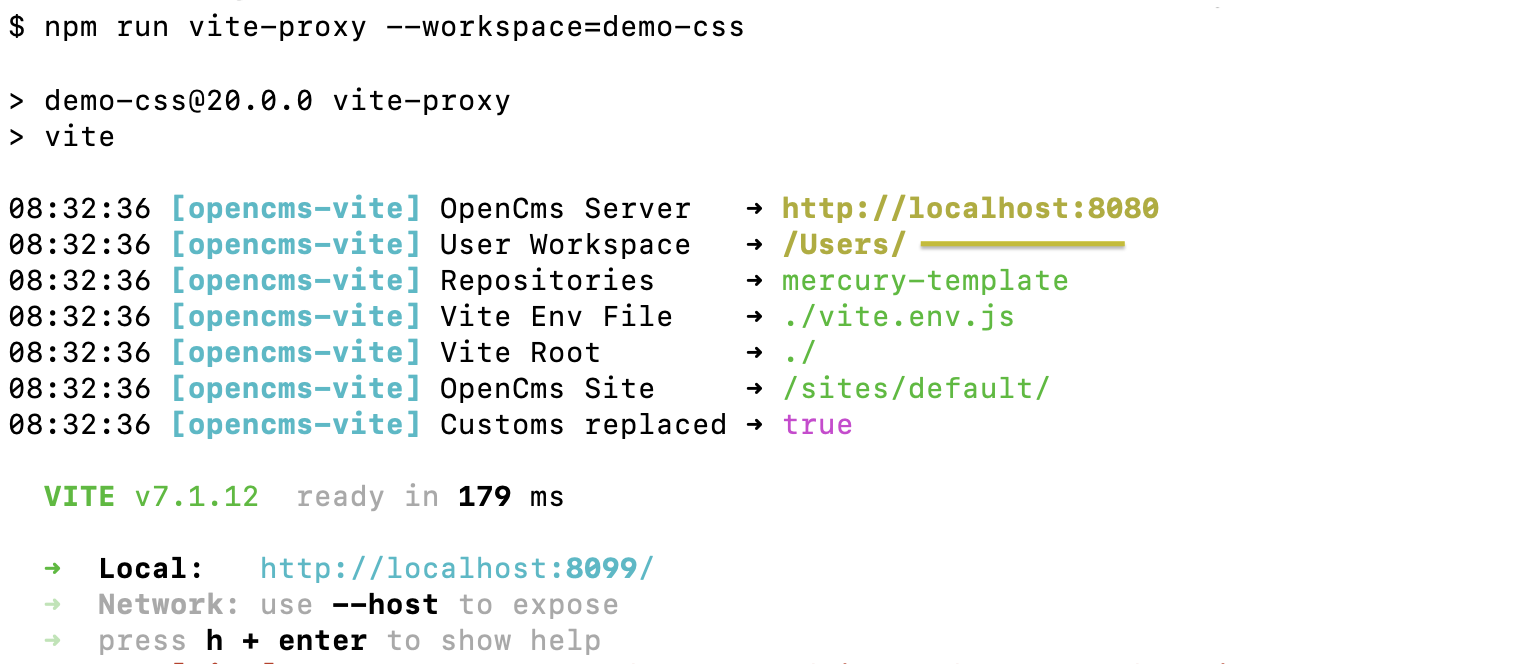Click the Vite Root value ./

(x=798, y=352)
